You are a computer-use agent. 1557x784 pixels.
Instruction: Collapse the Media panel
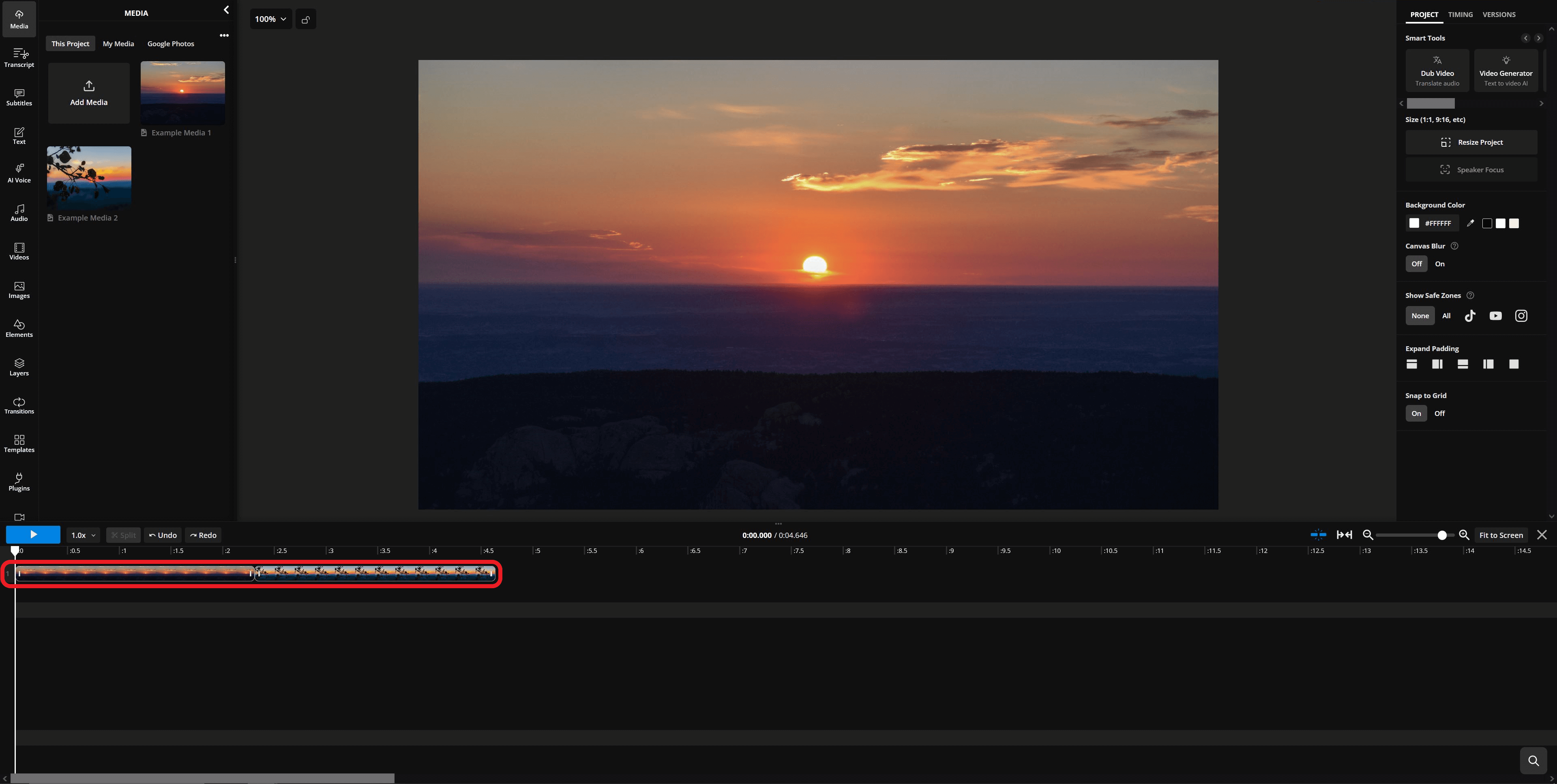pos(226,10)
